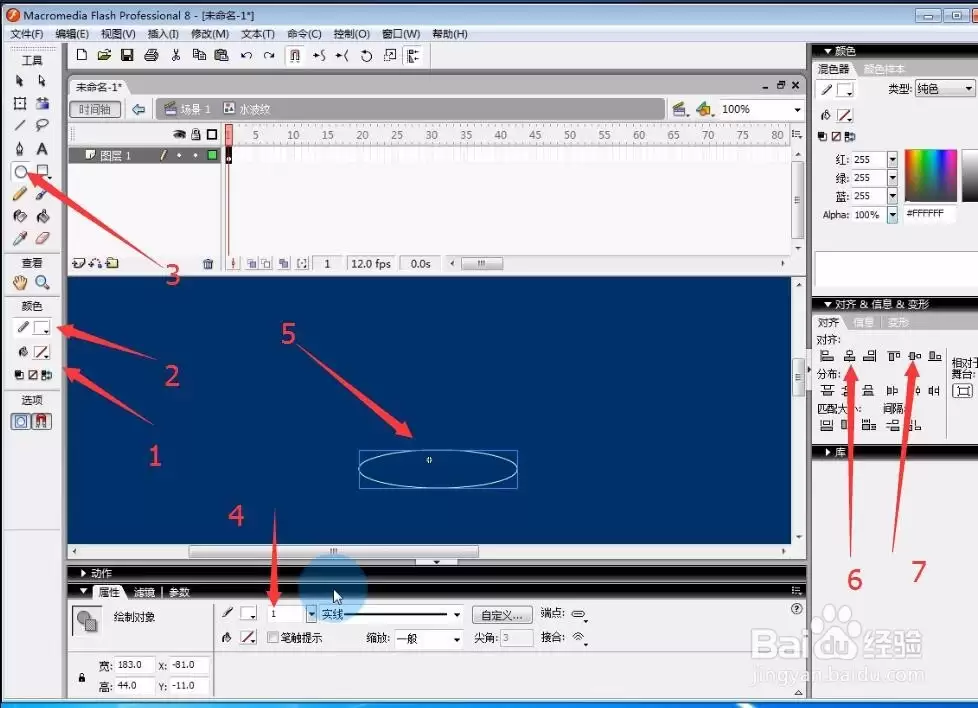The width and height of the screenshot is (978, 708).
Task: Select the Oval tool in toolbox
Action: click(x=21, y=172)
